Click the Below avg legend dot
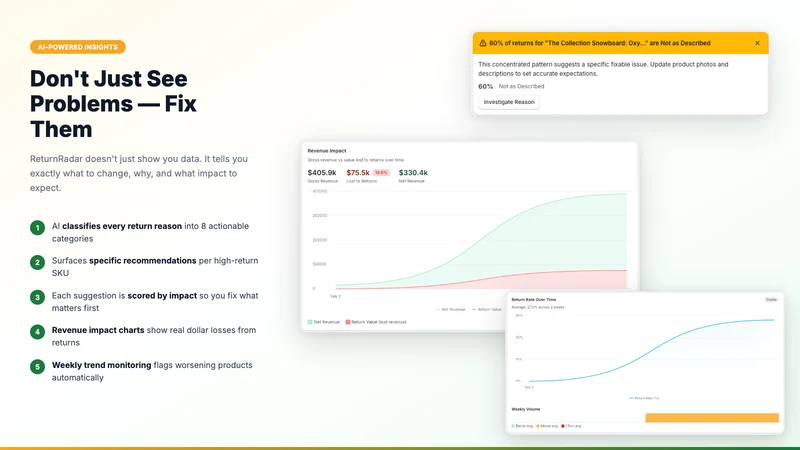The width and height of the screenshot is (800, 450). [x=513, y=426]
